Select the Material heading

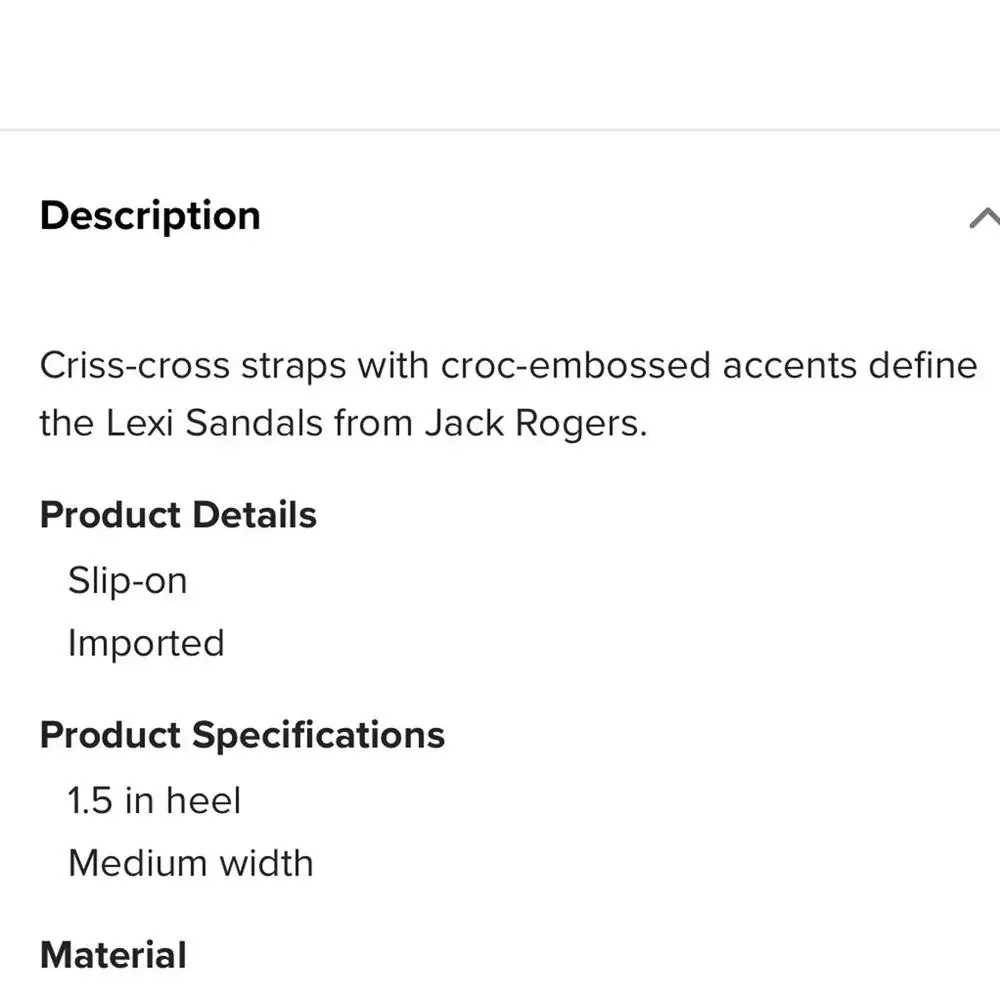113,955
